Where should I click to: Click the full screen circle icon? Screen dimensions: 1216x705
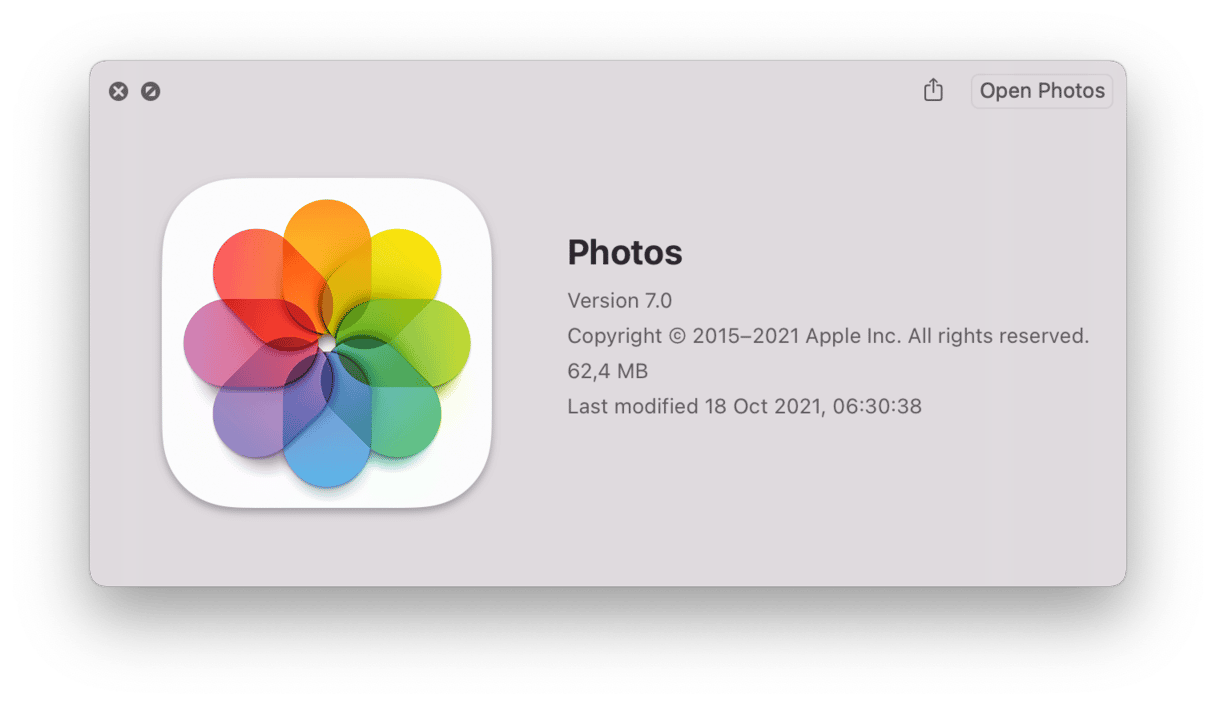pyautogui.click(x=150, y=92)
